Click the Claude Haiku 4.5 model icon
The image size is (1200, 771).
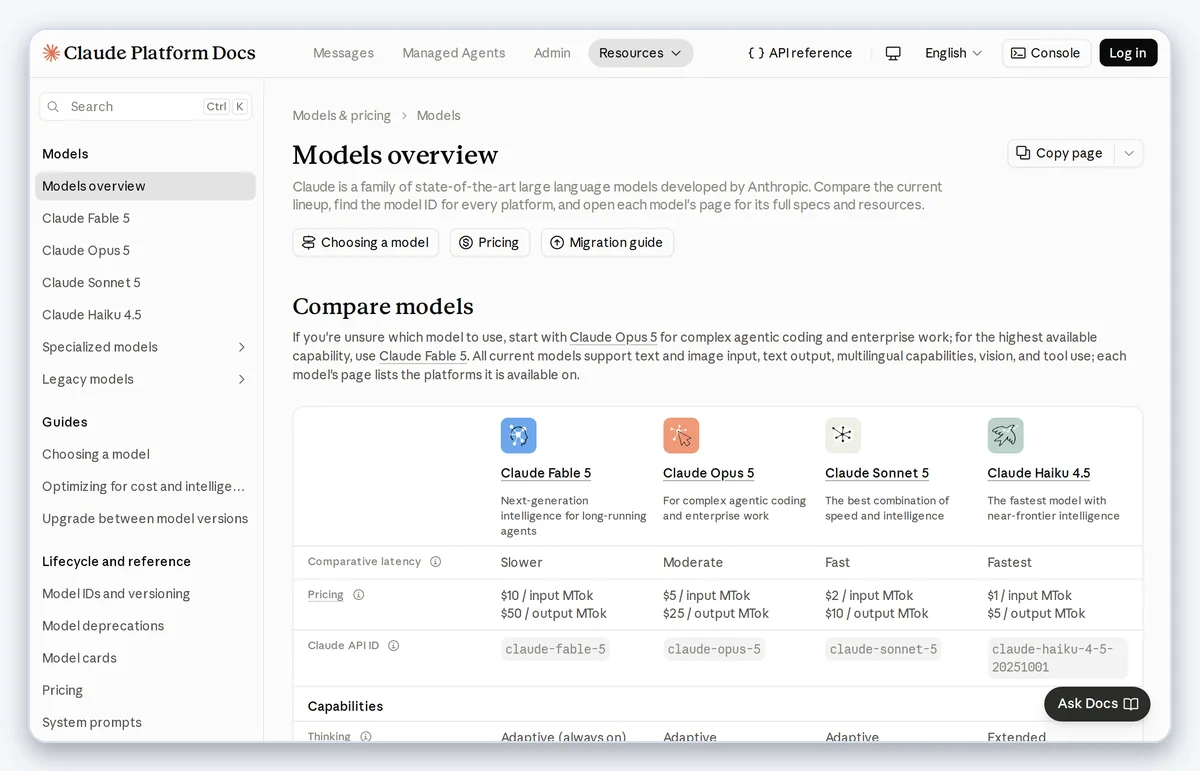coord(1005,436)
